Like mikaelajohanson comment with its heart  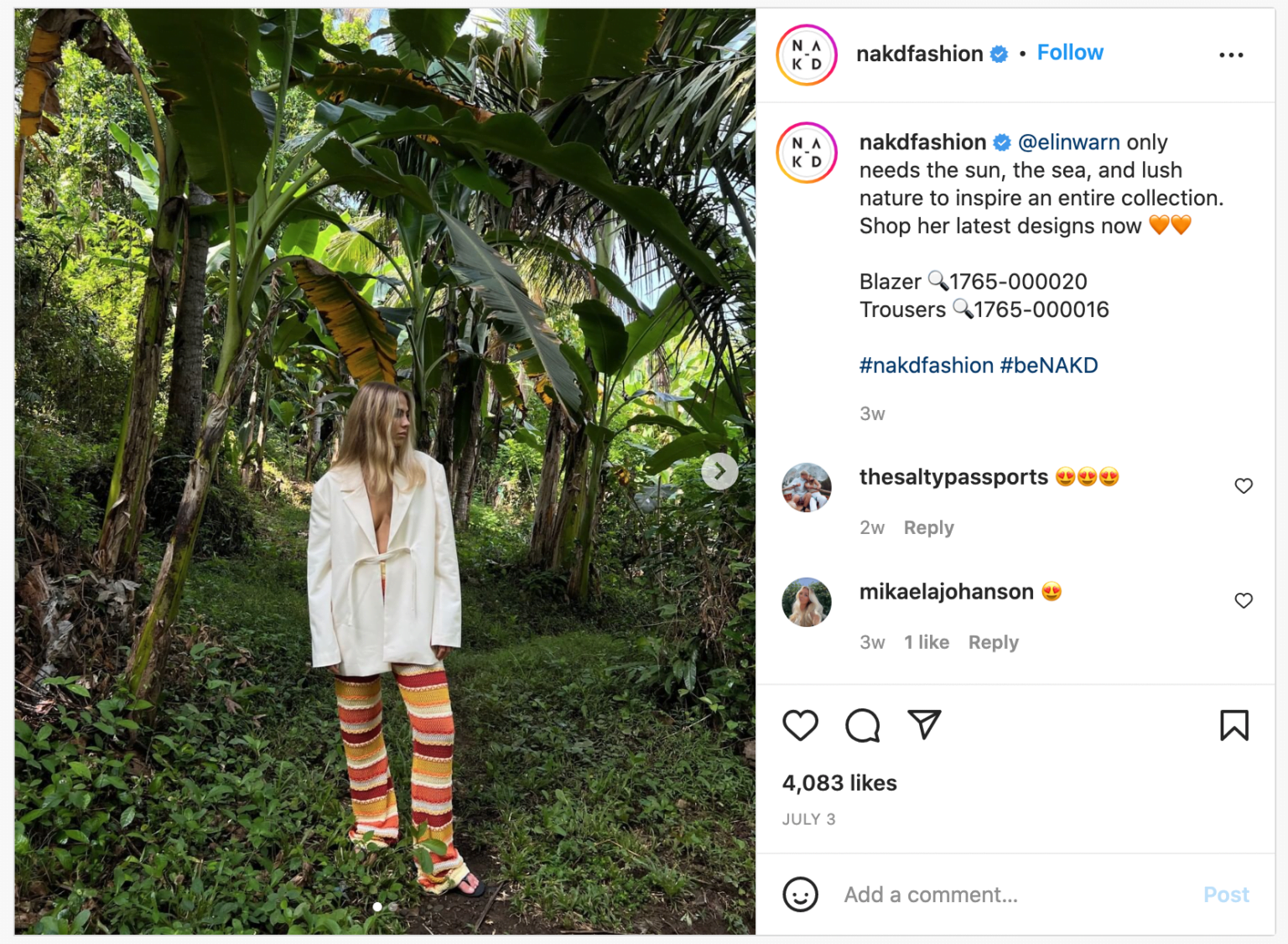click(x=1244, y=600)
